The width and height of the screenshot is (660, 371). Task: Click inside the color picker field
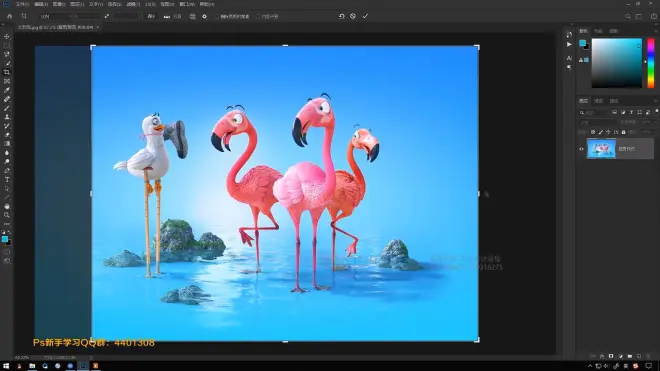617,63
